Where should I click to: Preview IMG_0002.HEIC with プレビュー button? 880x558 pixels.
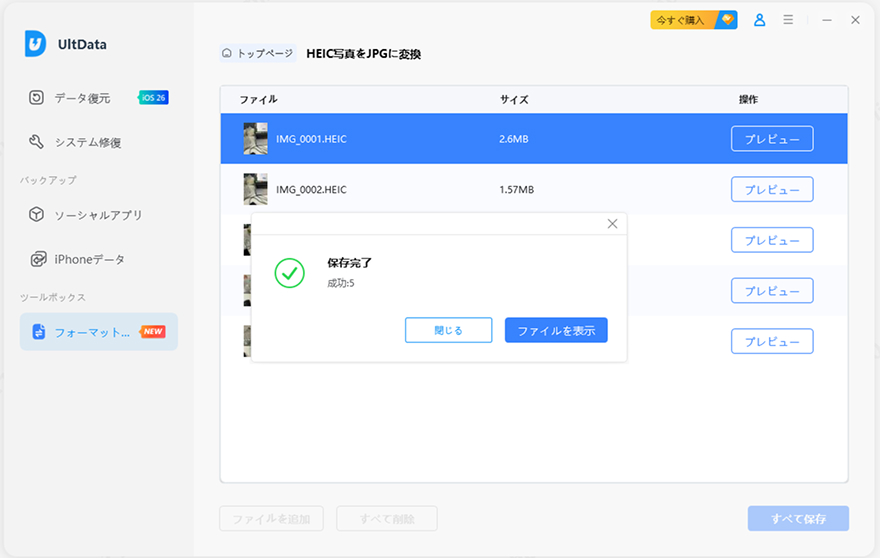(x=772, y=189)
